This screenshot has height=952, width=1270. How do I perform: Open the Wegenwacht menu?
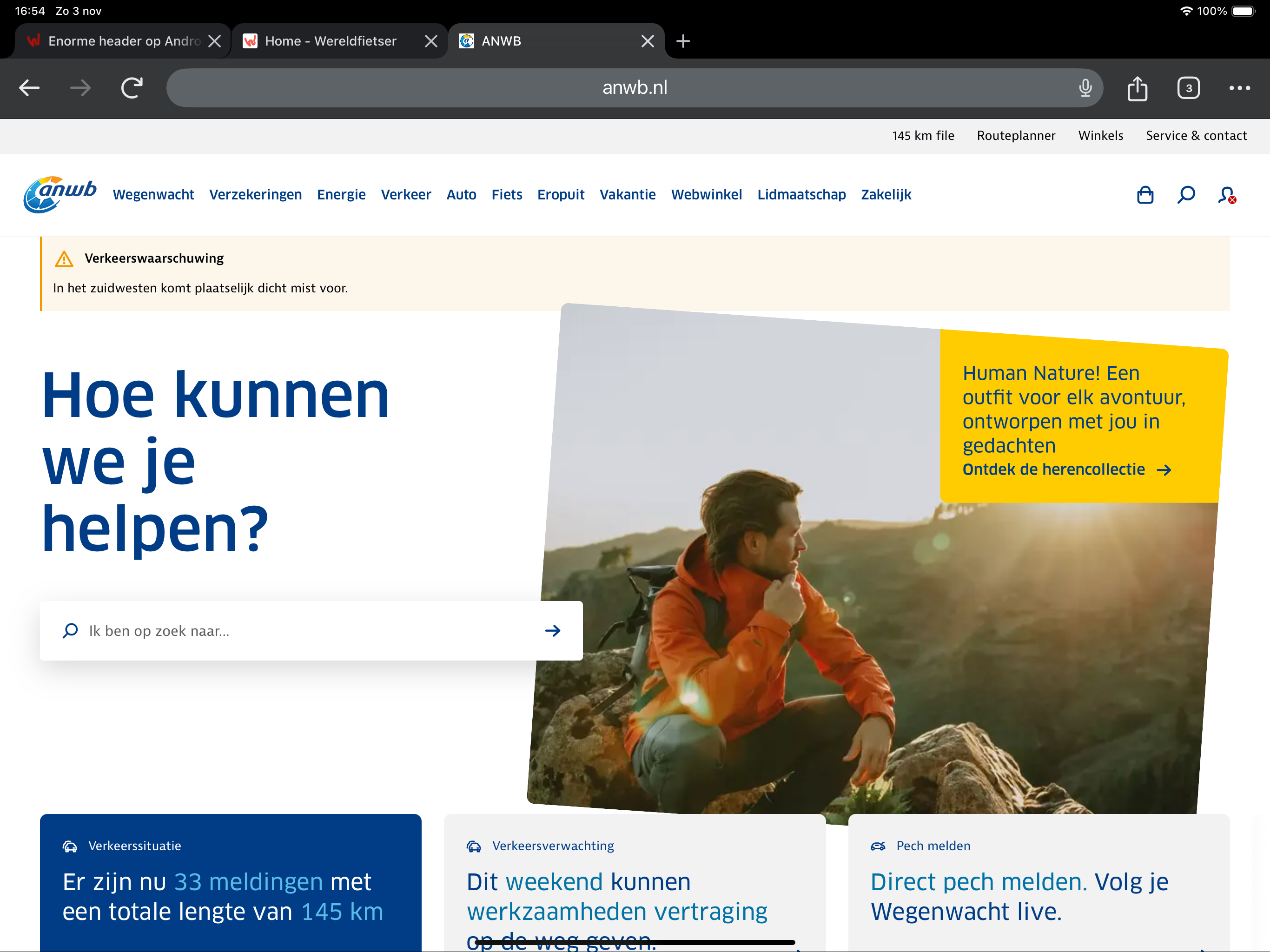point(153,195)
